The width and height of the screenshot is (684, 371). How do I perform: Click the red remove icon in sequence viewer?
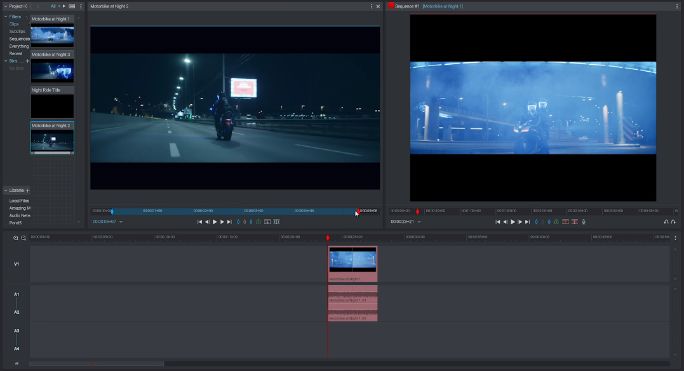pos(565,222)
